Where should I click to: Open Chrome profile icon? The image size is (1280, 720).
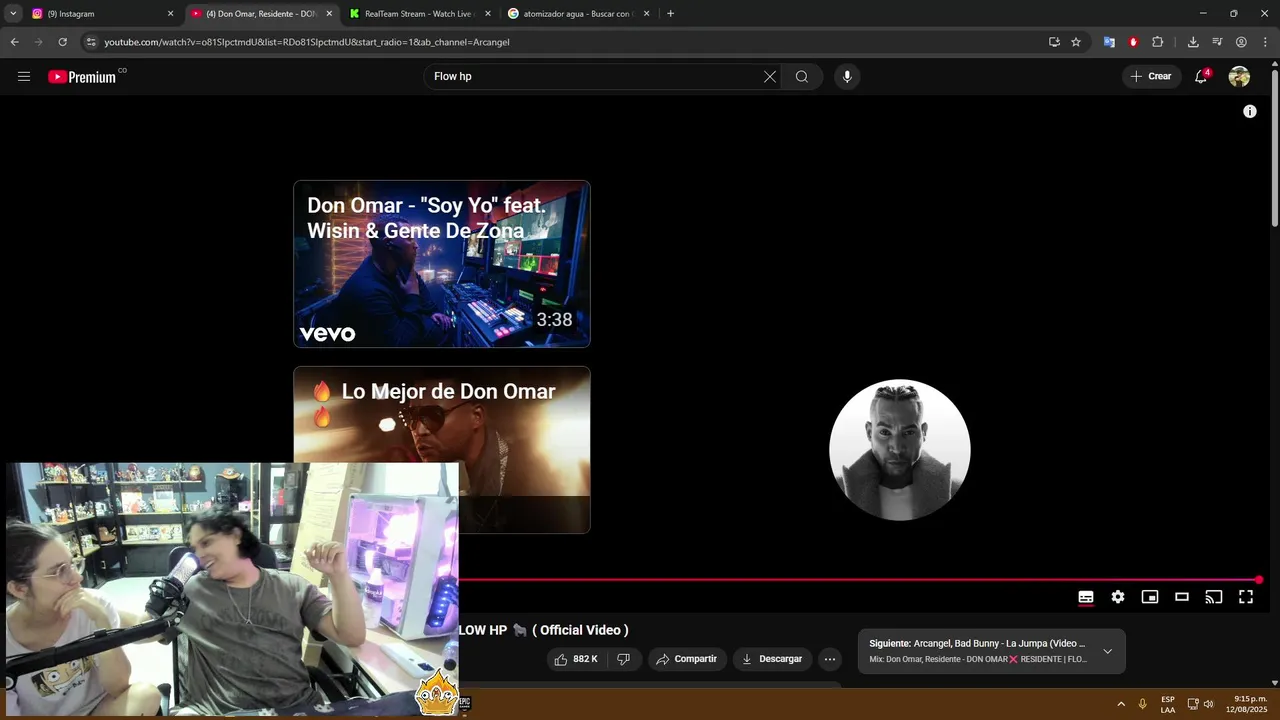(1241, 42)
